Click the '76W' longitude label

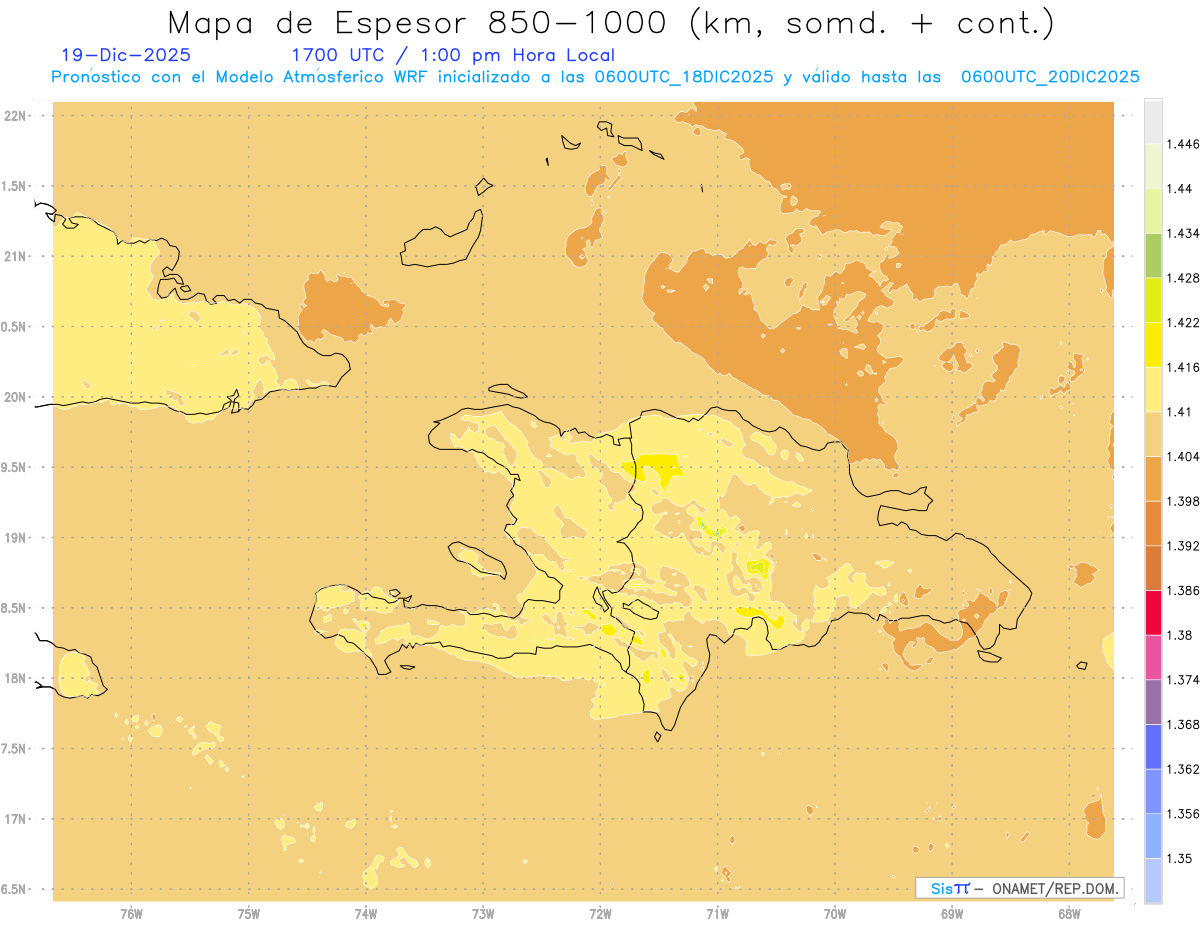131,914
